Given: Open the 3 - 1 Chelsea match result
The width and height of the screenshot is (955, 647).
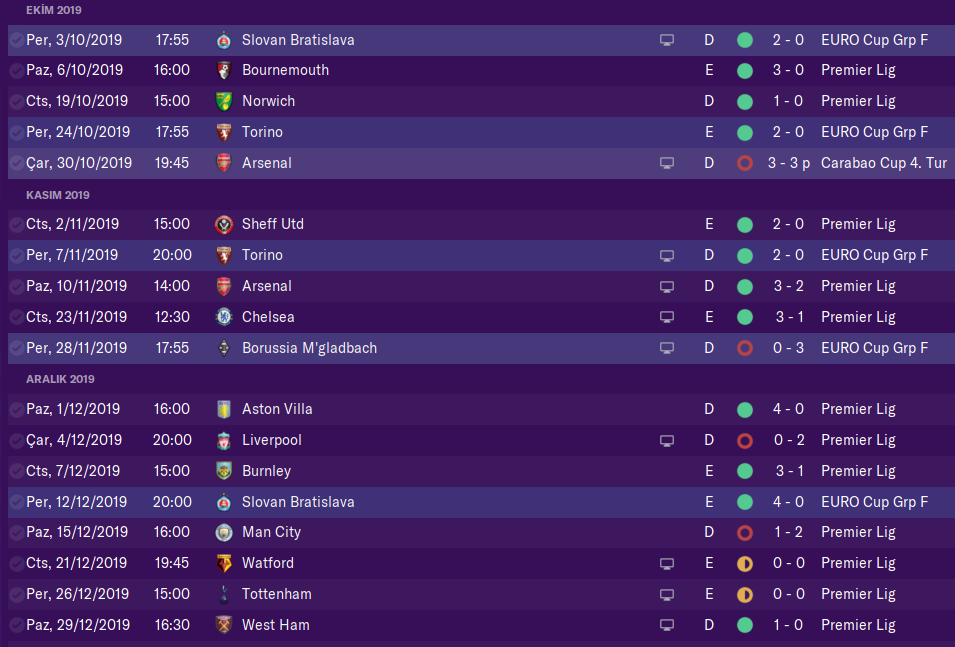Looking at the screenshot, I should point(789,317).
